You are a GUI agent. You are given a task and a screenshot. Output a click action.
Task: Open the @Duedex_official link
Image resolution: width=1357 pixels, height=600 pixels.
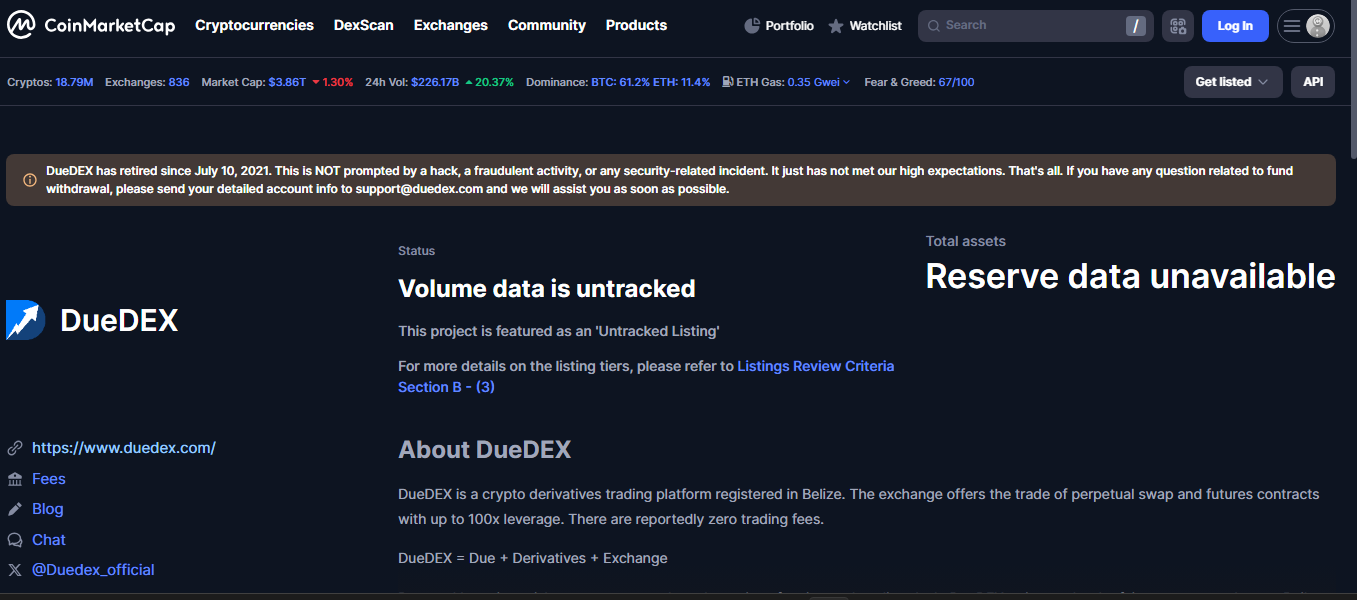click(x=93, y=570)
